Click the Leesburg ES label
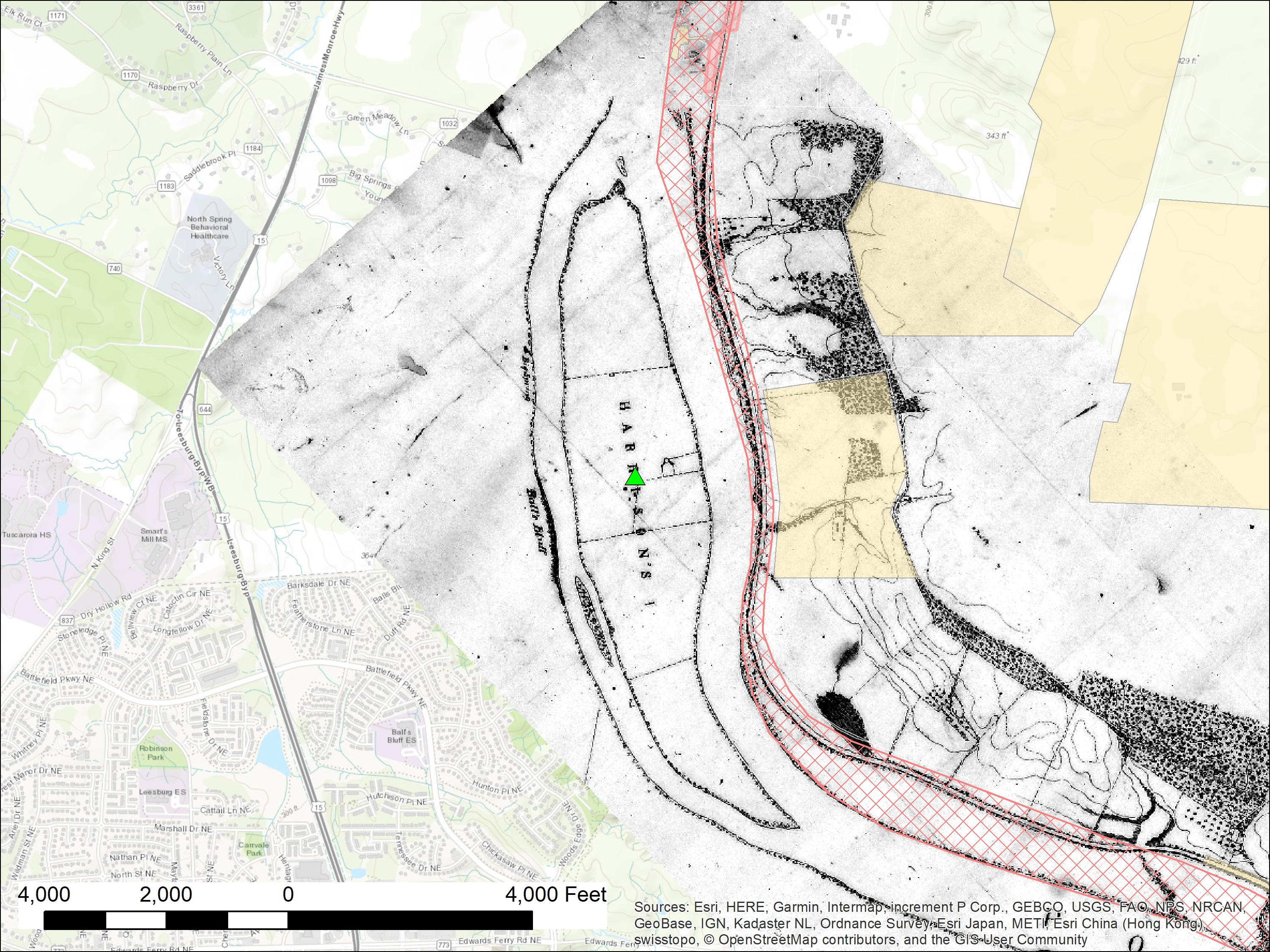This screenshot has height=952, width=1270. [163, 792]
